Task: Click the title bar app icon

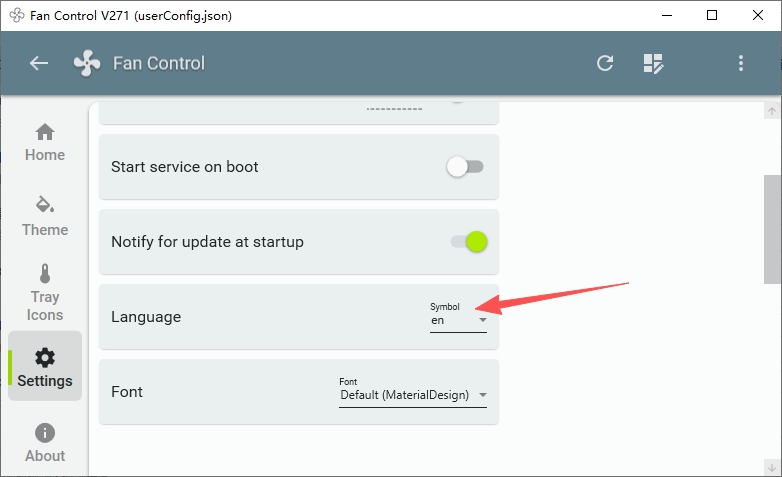Action: coord(16,15)
